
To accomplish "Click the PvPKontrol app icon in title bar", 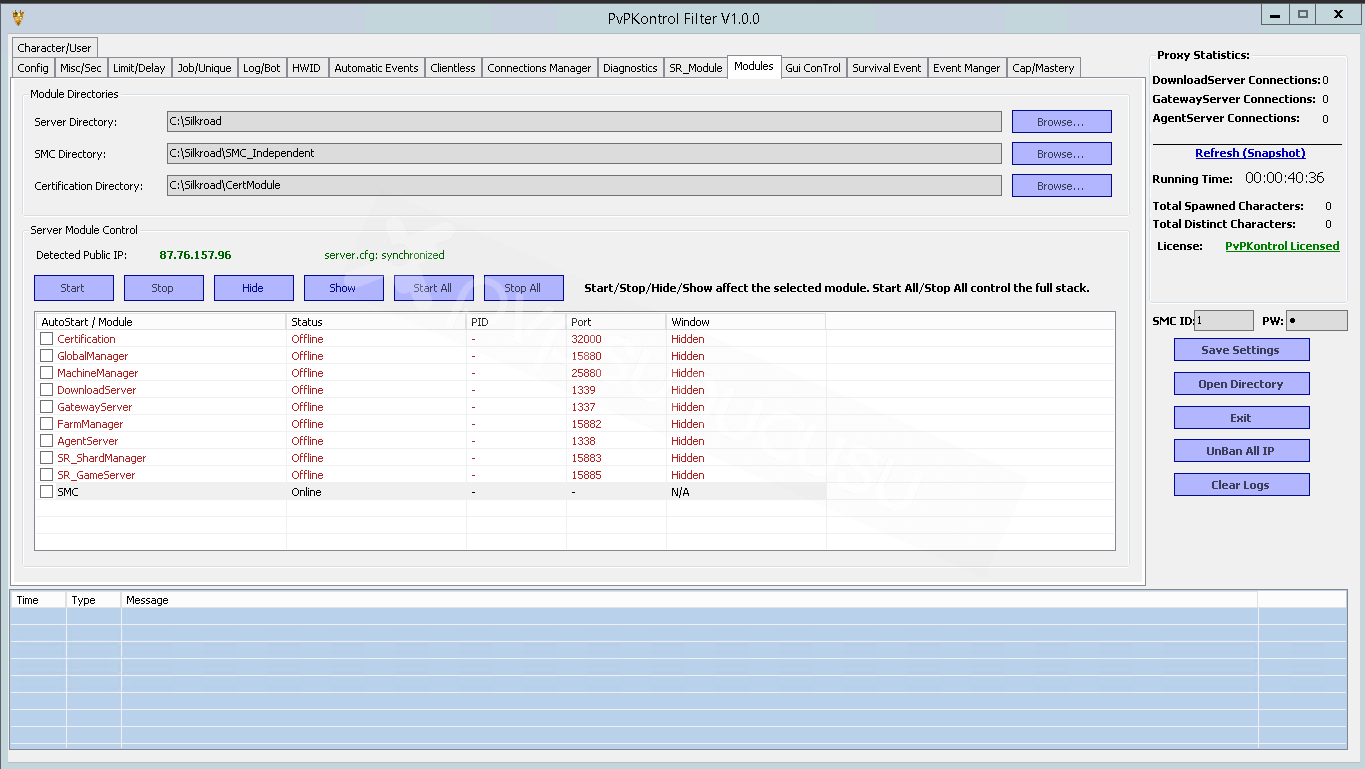I will click(x=17, y=17).
